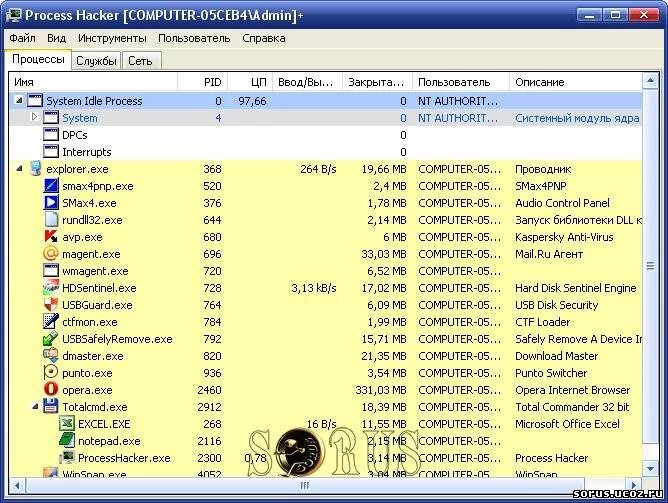Click the SMax4.exe audio icon
The image size is (668, 503).
coord(51,203)
